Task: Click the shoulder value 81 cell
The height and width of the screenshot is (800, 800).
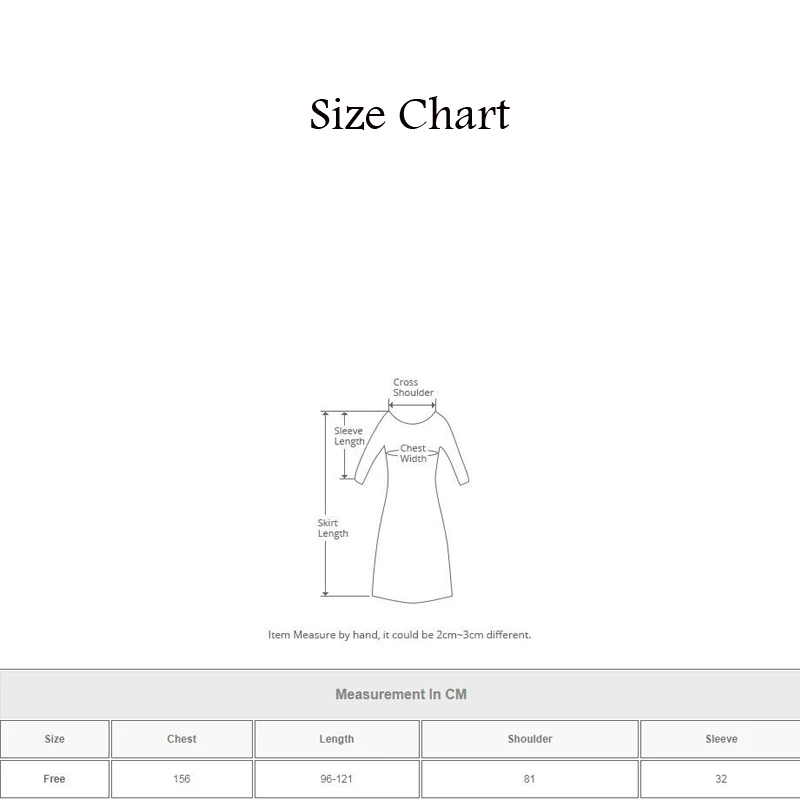Action: tap(530, 779)
